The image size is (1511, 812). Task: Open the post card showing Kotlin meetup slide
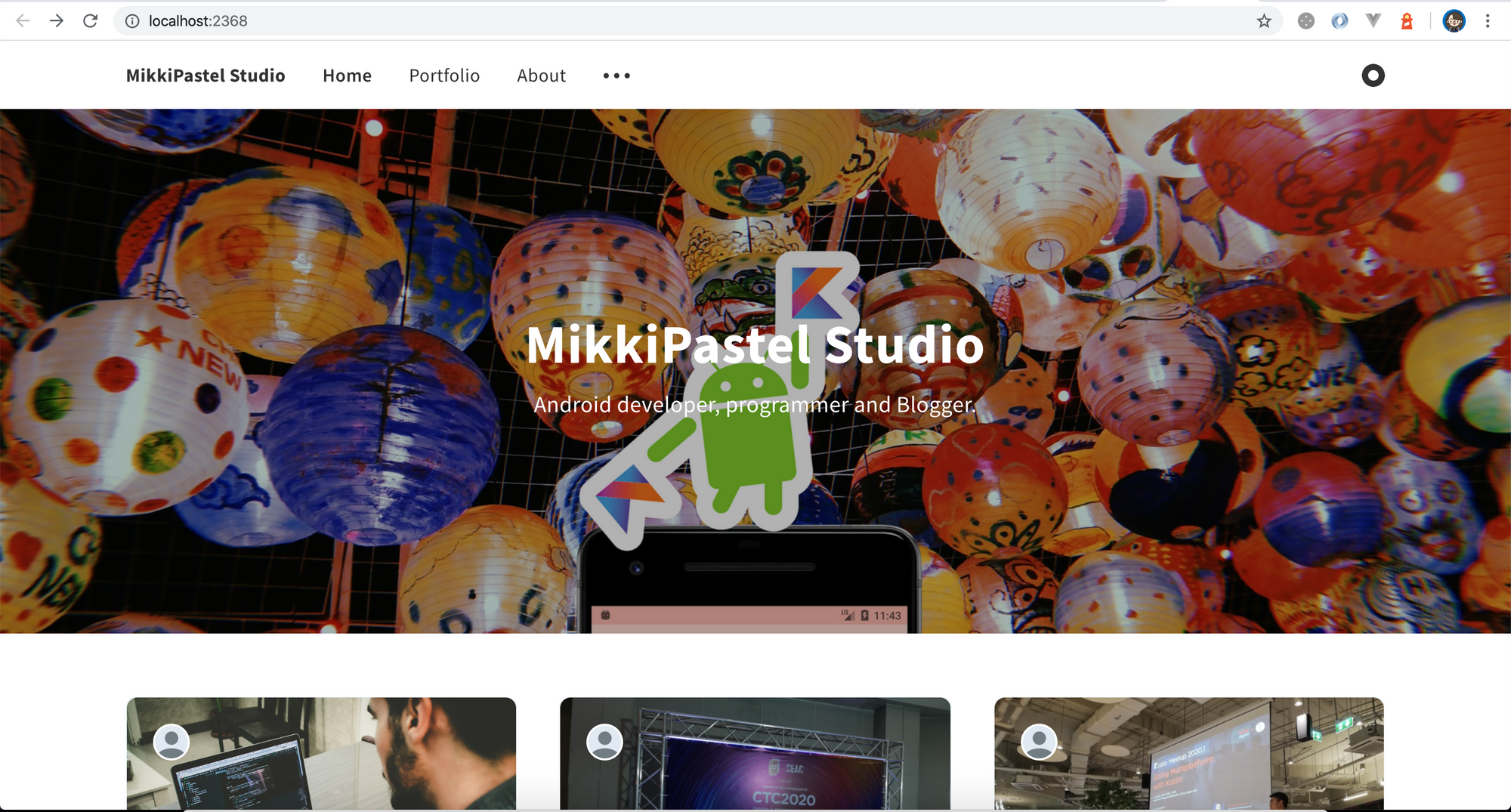(x=1188, y=754)
